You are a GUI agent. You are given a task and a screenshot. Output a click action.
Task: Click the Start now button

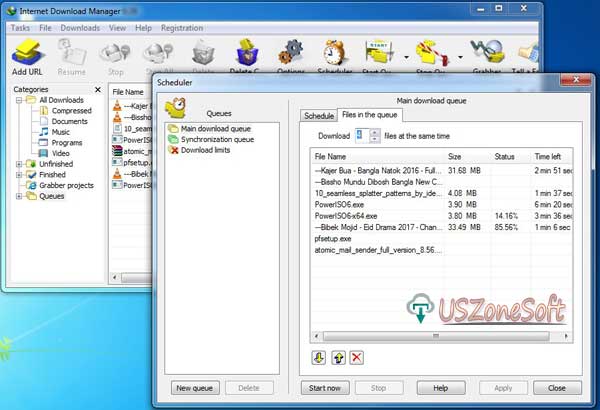point(325,388)
